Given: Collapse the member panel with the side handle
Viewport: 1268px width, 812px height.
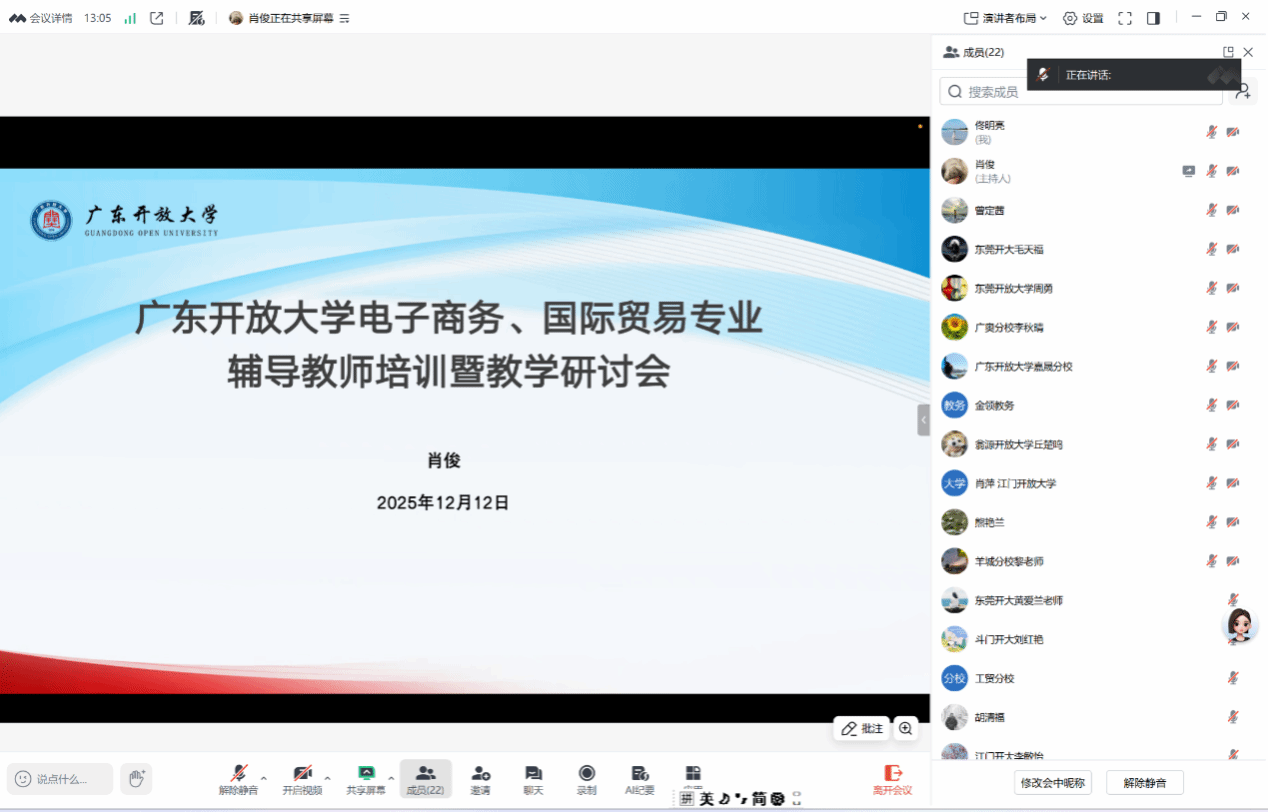Looking at the screenshot, I should click(923, 420).
